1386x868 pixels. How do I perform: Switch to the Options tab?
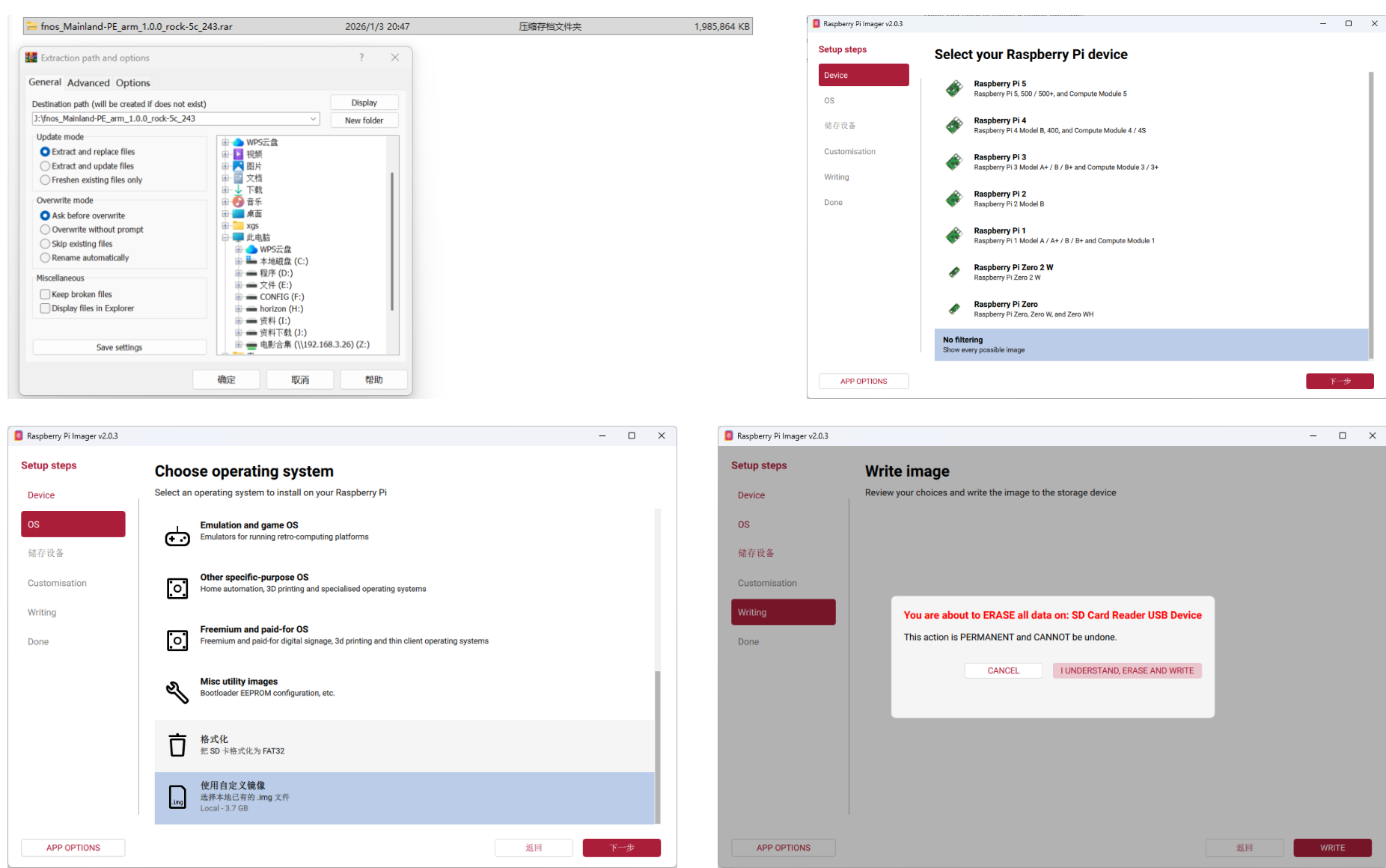point(133,83)
